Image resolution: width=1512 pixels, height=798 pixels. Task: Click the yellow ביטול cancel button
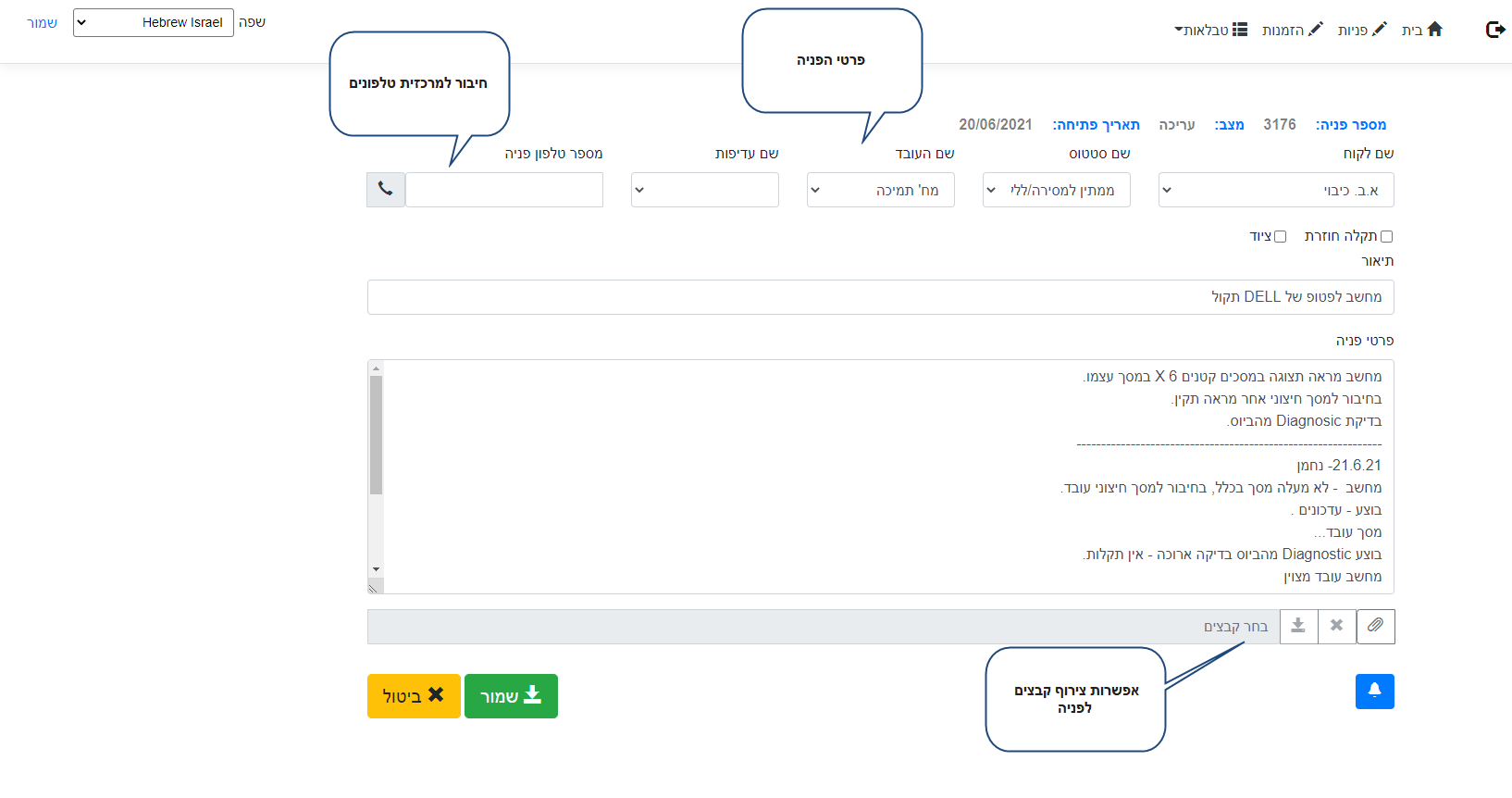click(414, 696)
